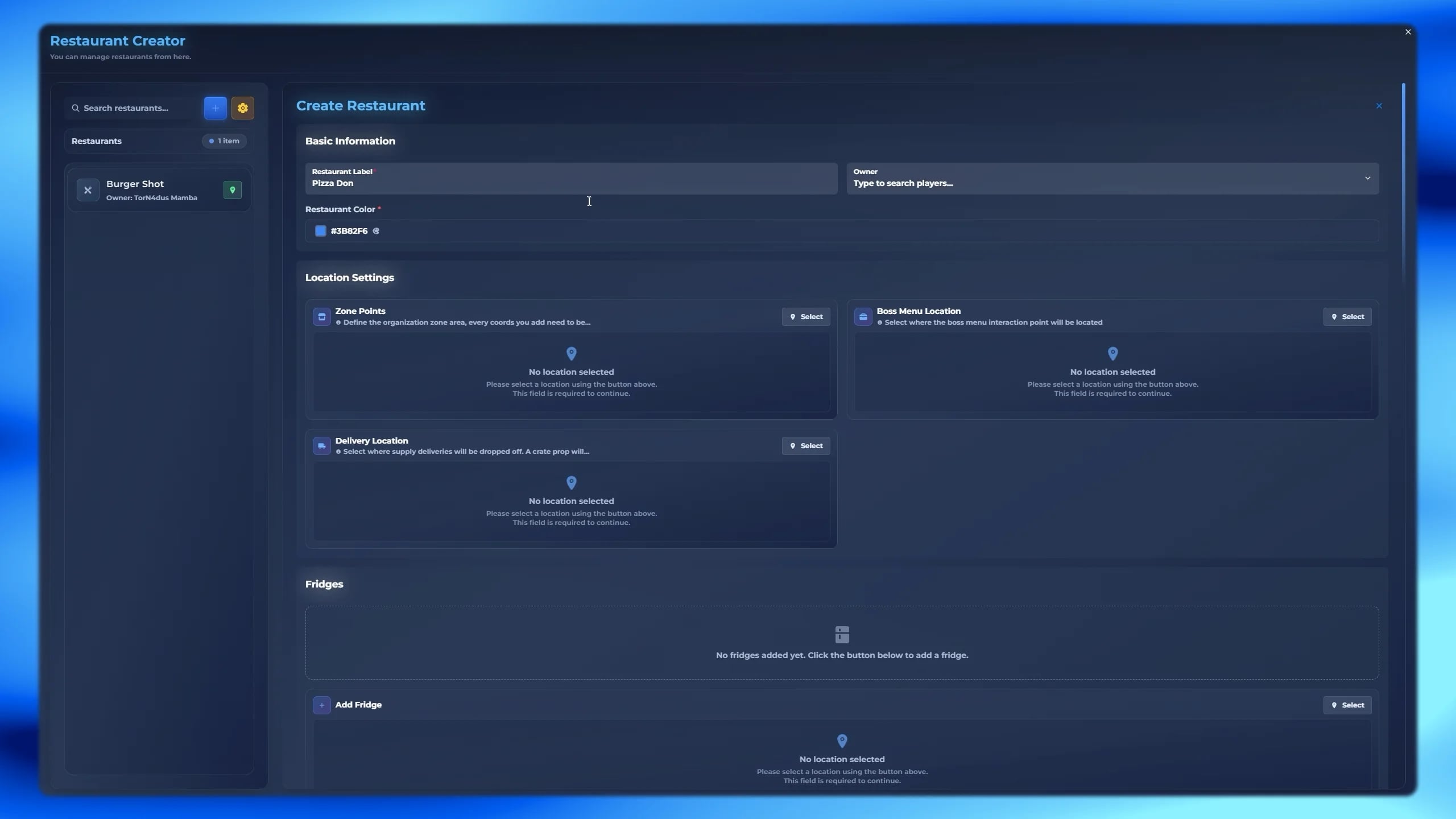Close the Create Restaurant panel

pyautogui.click(x=1379, y=106)
